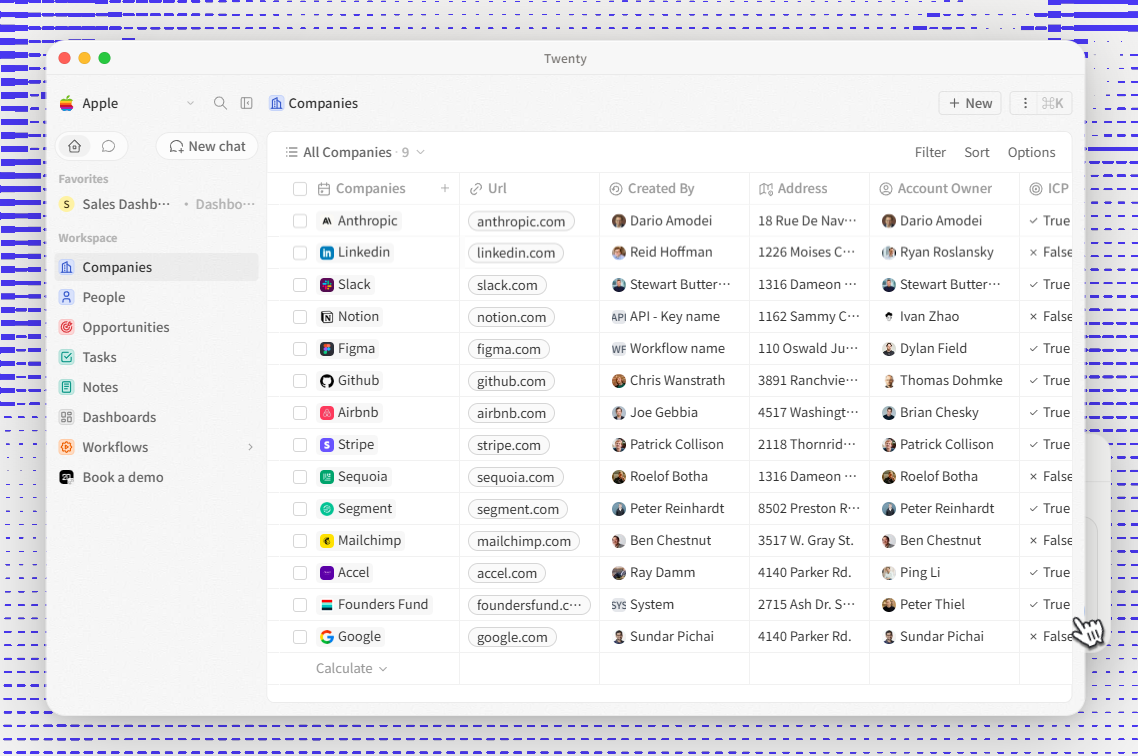This screenshot has height=756, width=1138.
Task: Click the Mailchimp logo icon
Action: tap(327, 541)
